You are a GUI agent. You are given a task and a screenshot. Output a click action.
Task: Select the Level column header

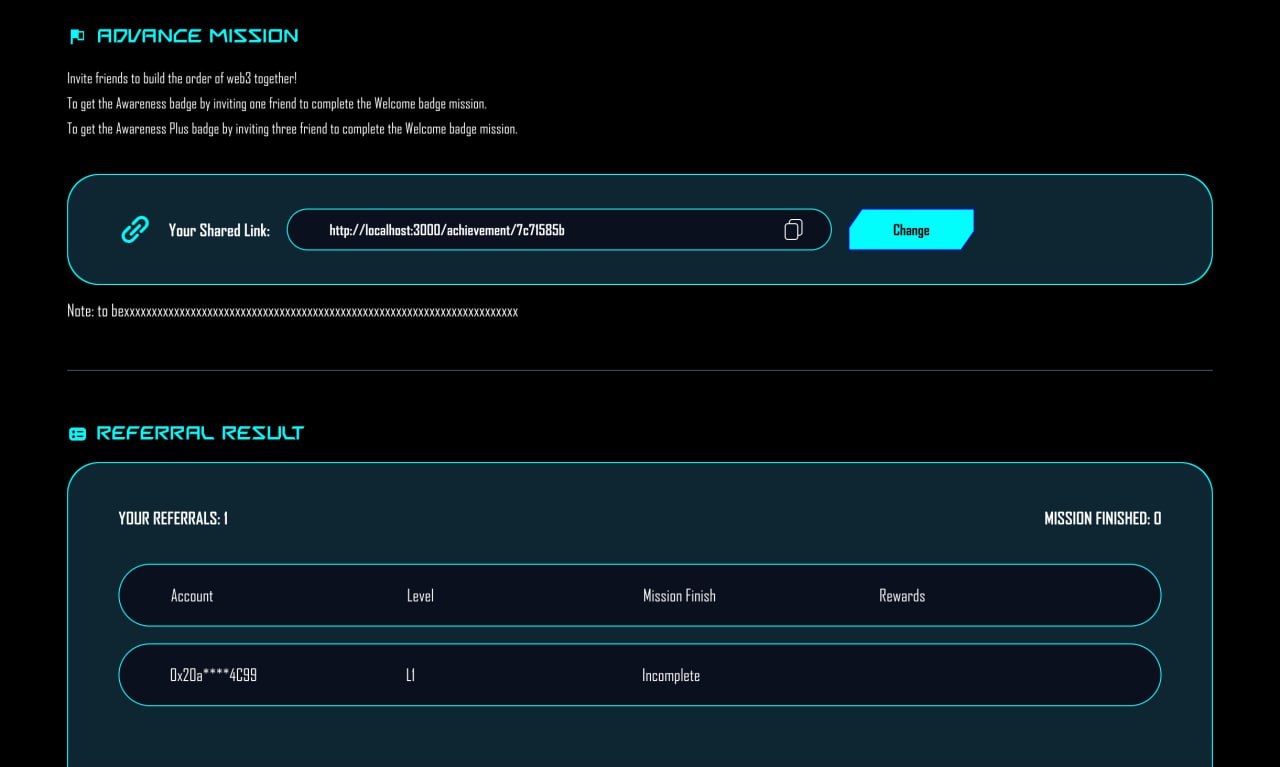tap(420, 596)
